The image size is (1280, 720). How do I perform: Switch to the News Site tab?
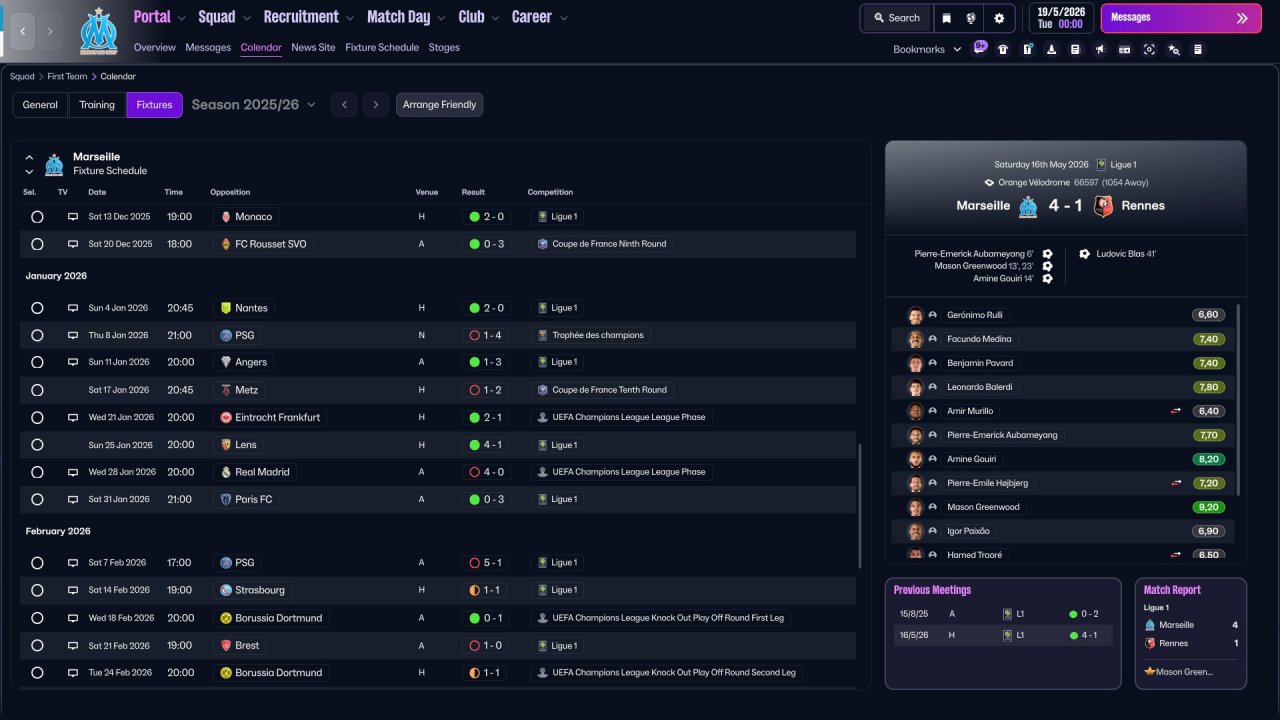pos(313,47)
